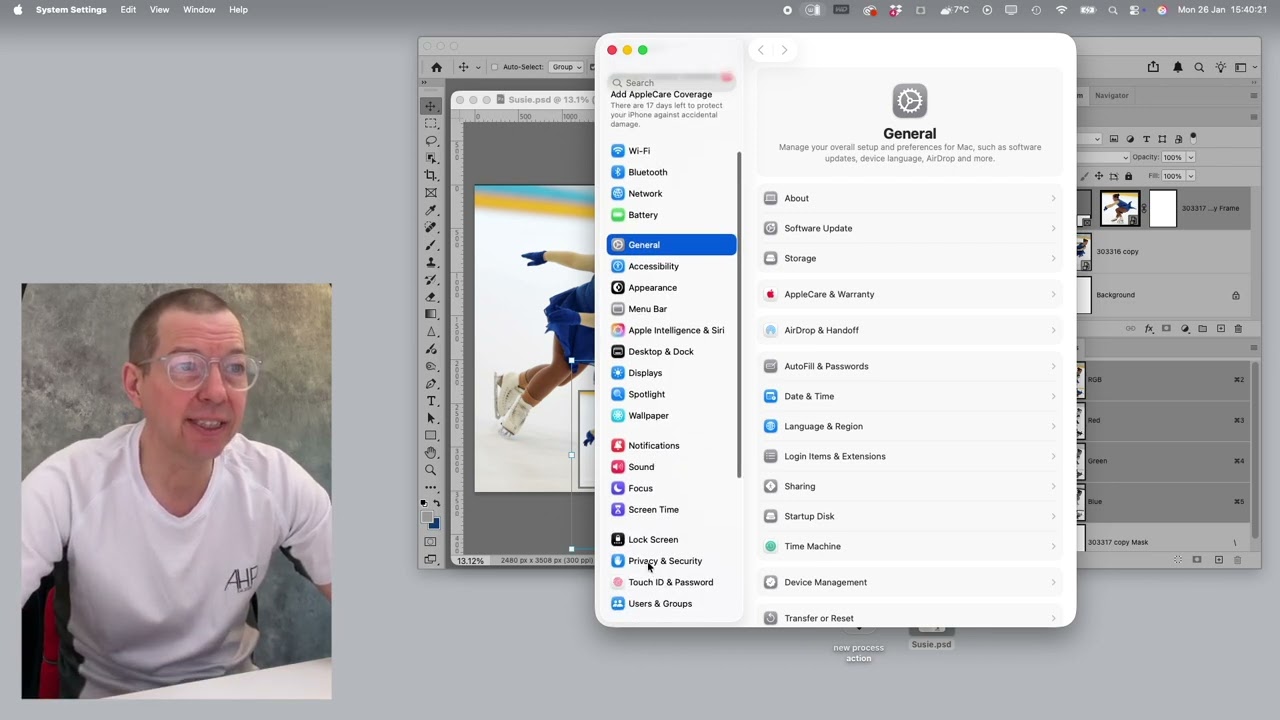Open Storage settings row
The image size is (1280, 720).
pos(910,258)
